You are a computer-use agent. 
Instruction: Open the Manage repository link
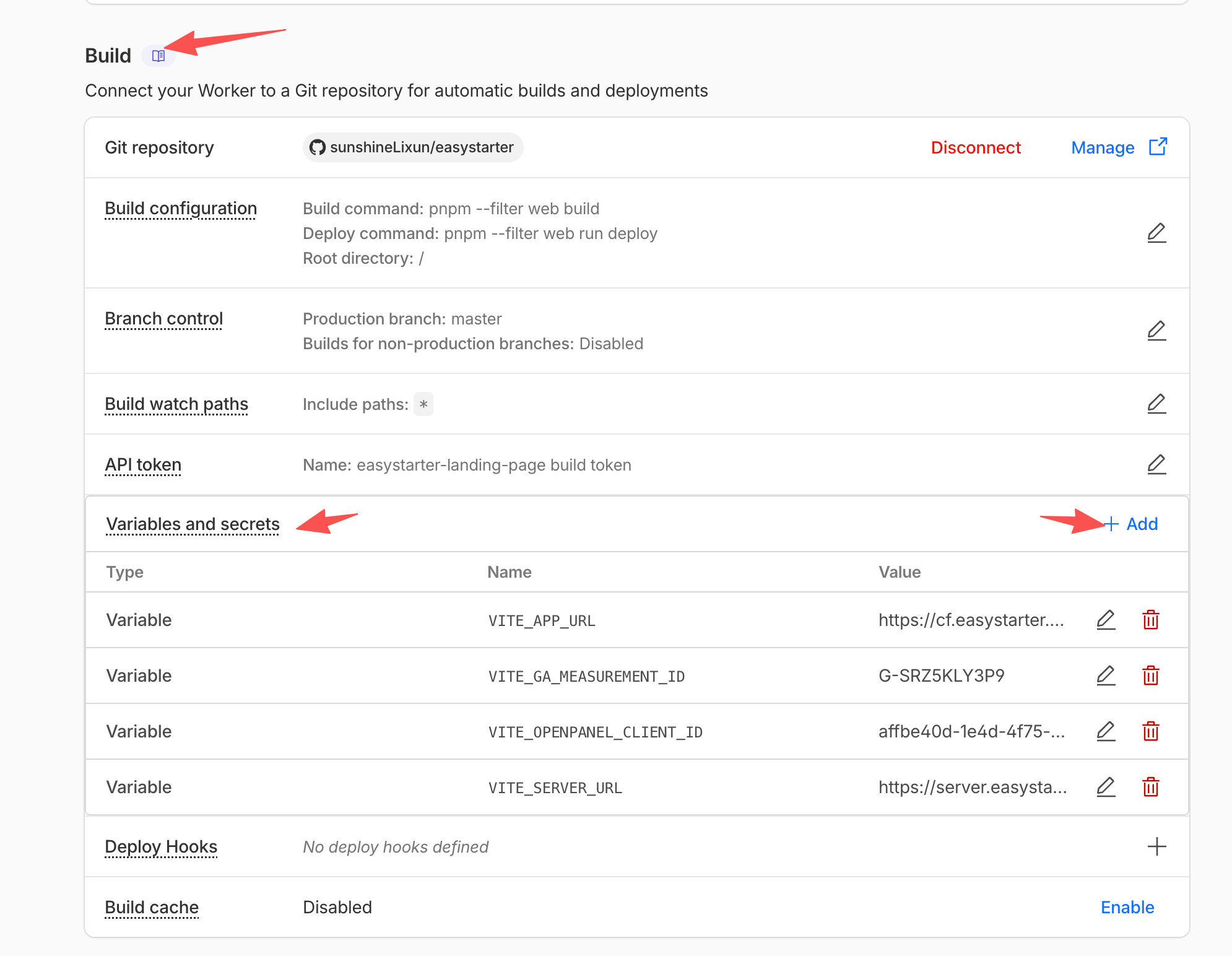pyautogui.click(x=1103, y=147)
